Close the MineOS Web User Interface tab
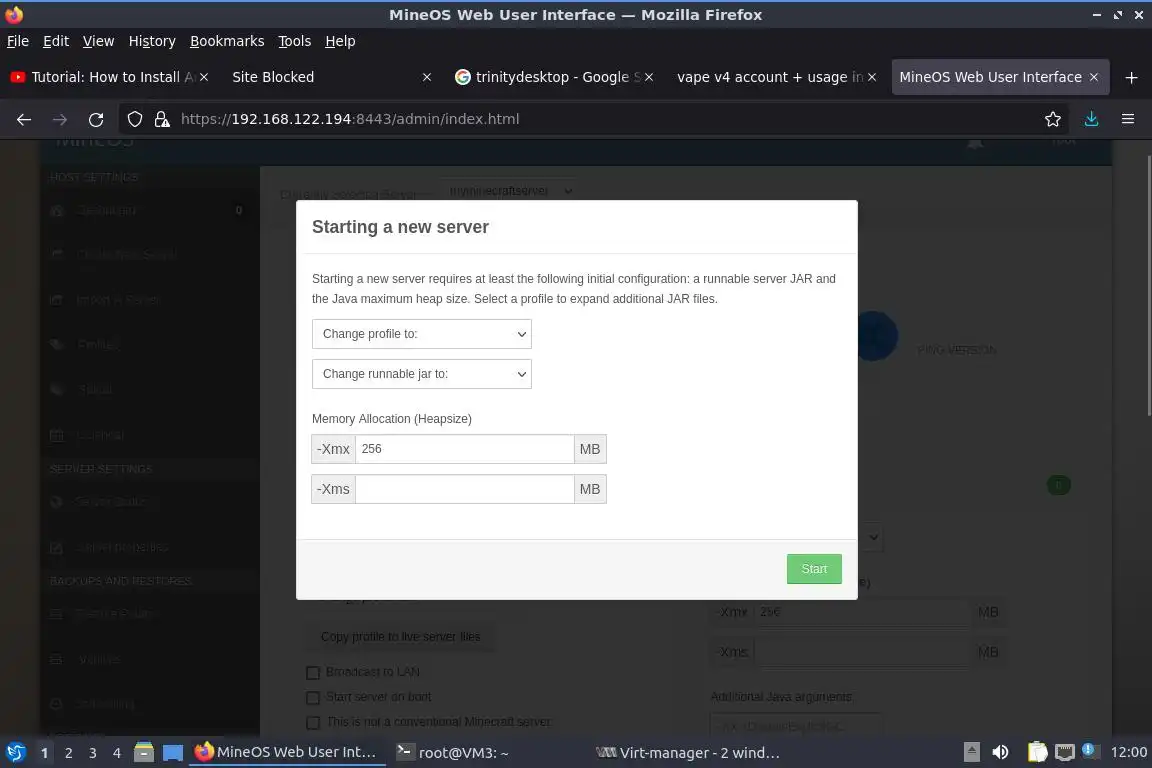The height and width of the screenshot is (768, 1152). pyautogui.click(x=1094, y=77)
